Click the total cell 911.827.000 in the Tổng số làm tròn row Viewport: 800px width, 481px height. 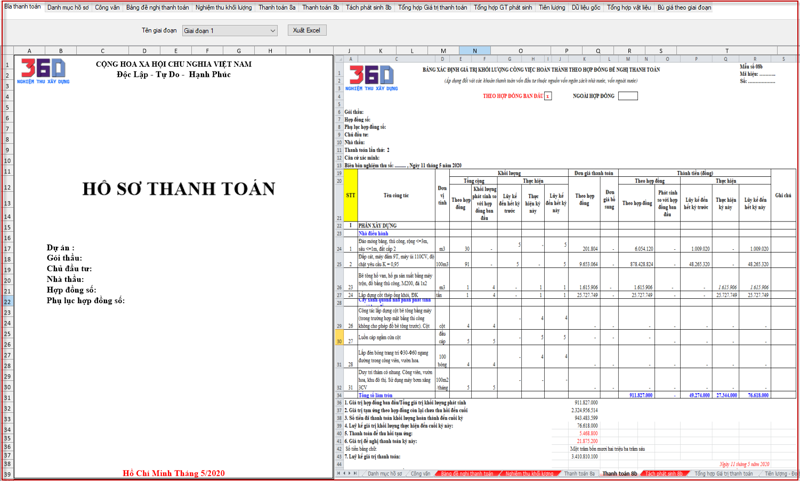[x=636, y=395]
